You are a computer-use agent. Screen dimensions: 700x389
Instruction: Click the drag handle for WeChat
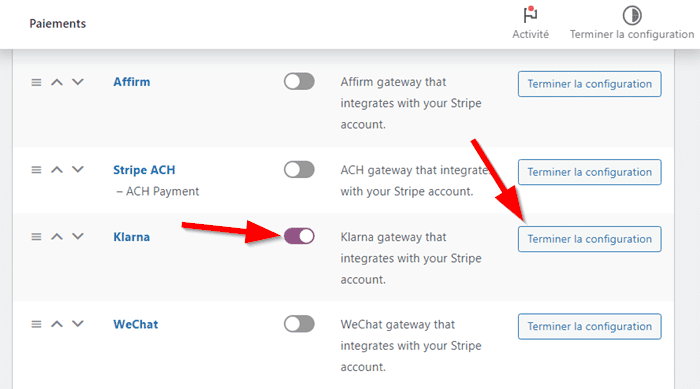(x=36, y=324)
